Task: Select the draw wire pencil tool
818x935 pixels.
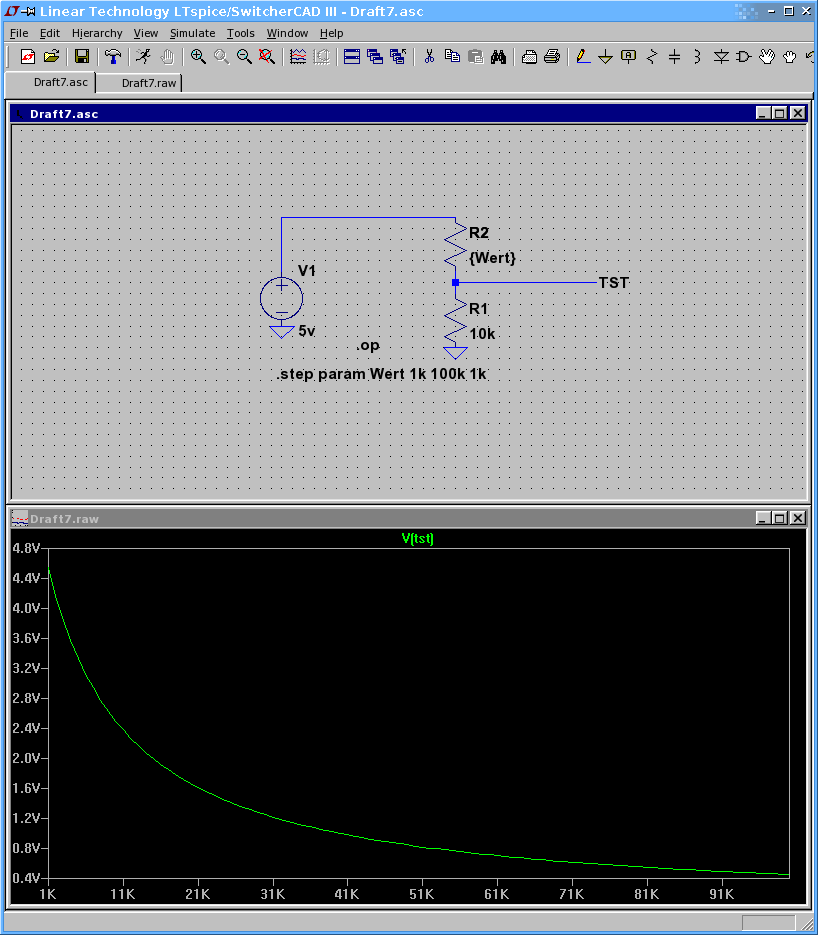Action: 582,57
